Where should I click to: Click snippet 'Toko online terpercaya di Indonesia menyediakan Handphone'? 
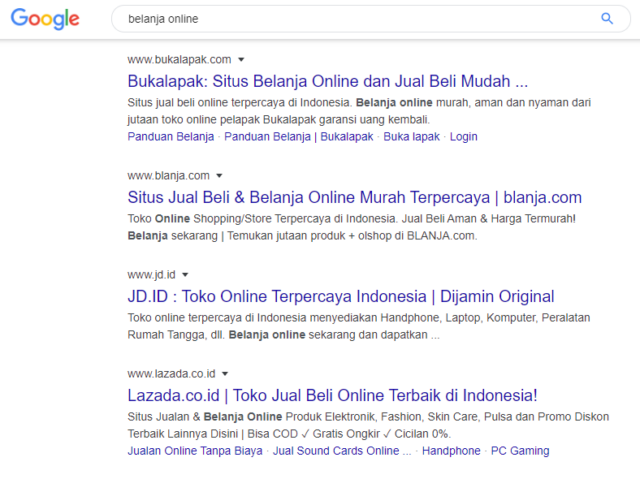(284, 318)
